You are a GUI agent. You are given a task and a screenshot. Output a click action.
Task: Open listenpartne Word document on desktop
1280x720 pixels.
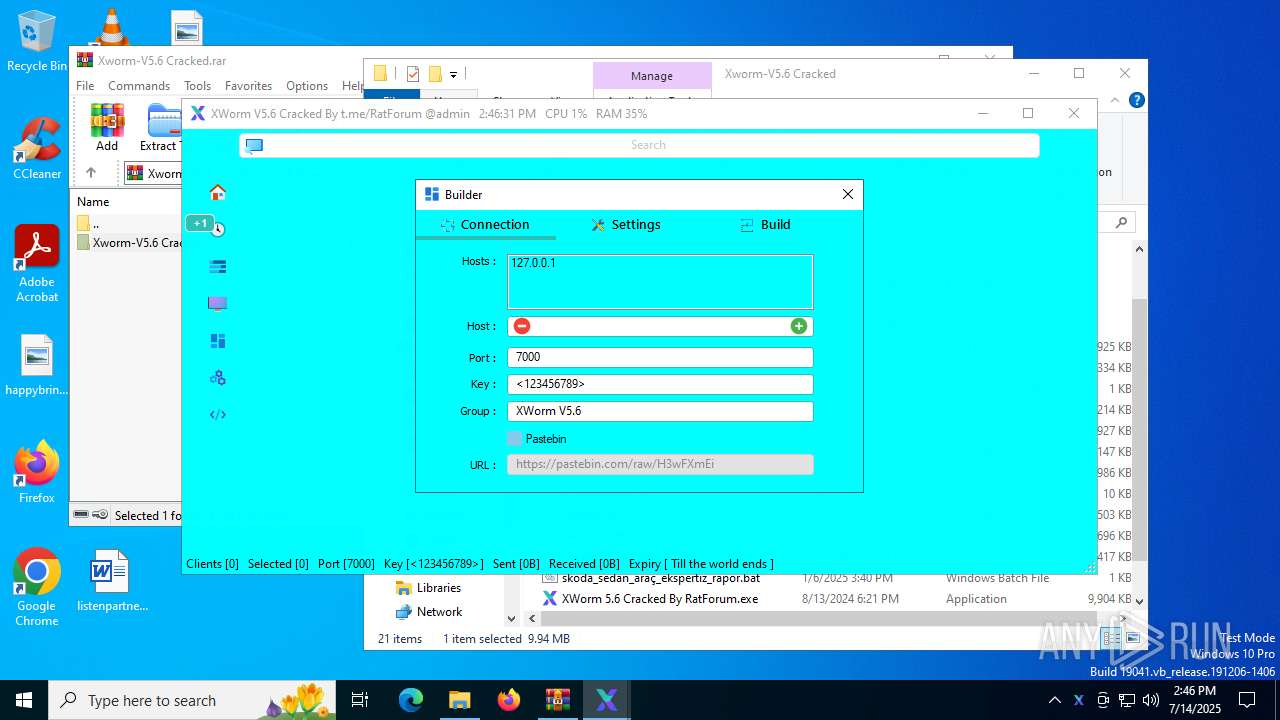[x=111, y=580]
